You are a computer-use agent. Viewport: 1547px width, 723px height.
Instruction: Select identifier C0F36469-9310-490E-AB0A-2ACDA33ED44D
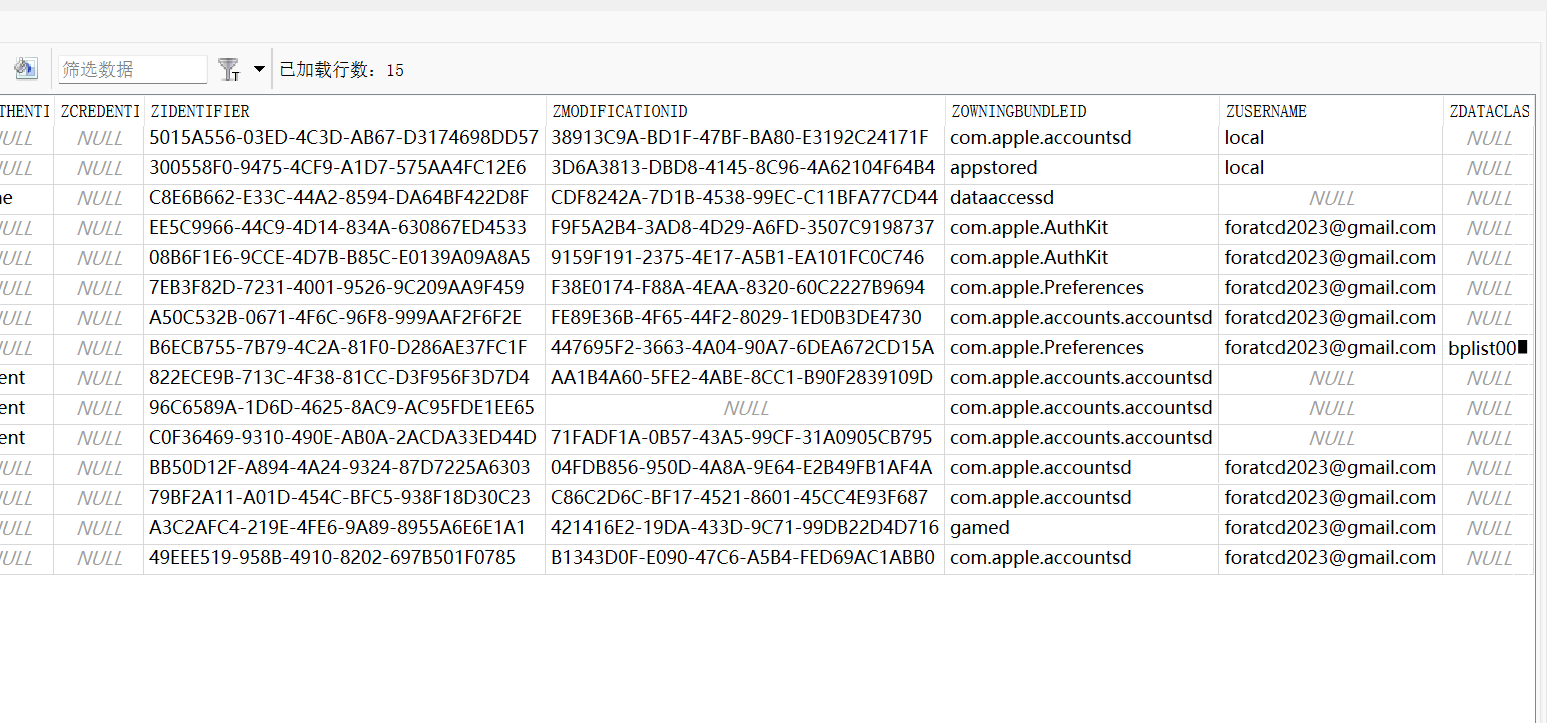343,438
